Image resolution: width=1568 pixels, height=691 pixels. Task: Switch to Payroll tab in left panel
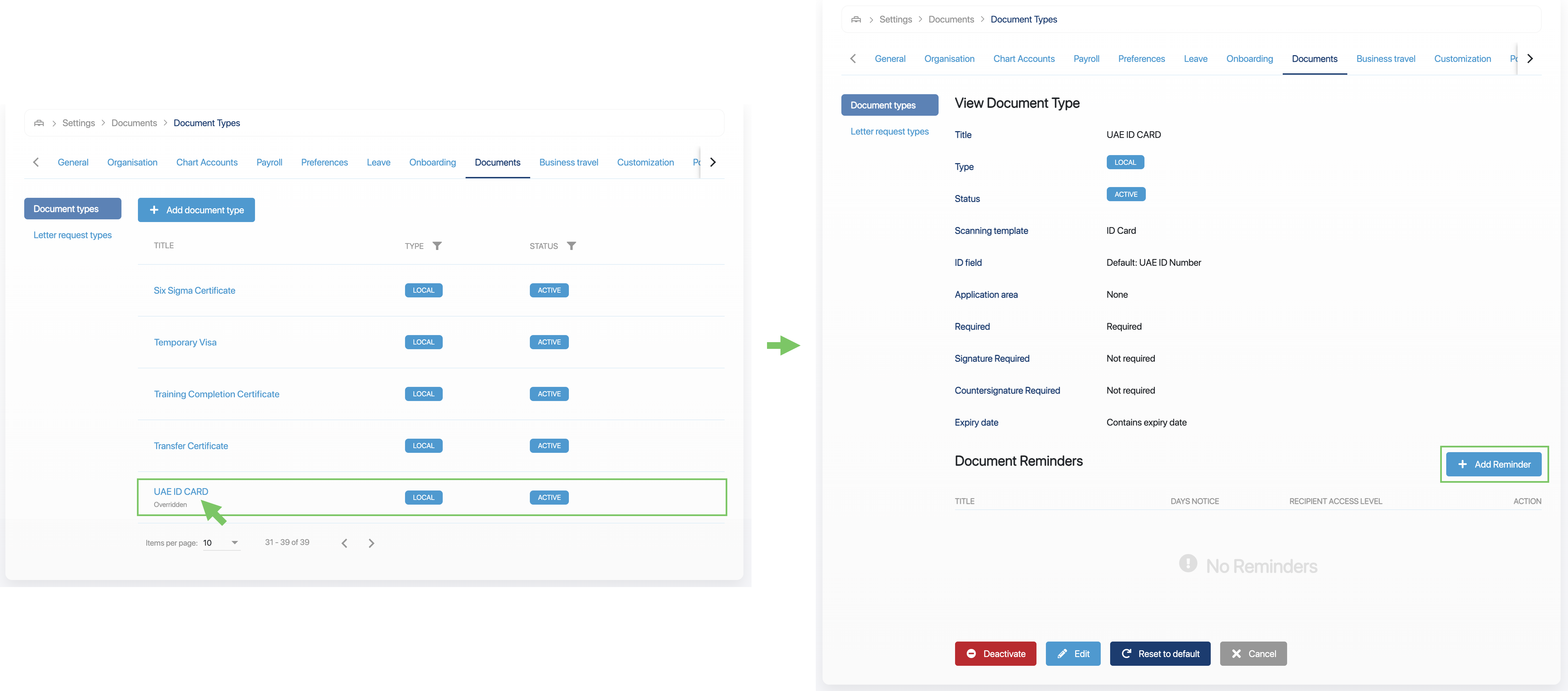pyautogui.click(x=269, y=162)
